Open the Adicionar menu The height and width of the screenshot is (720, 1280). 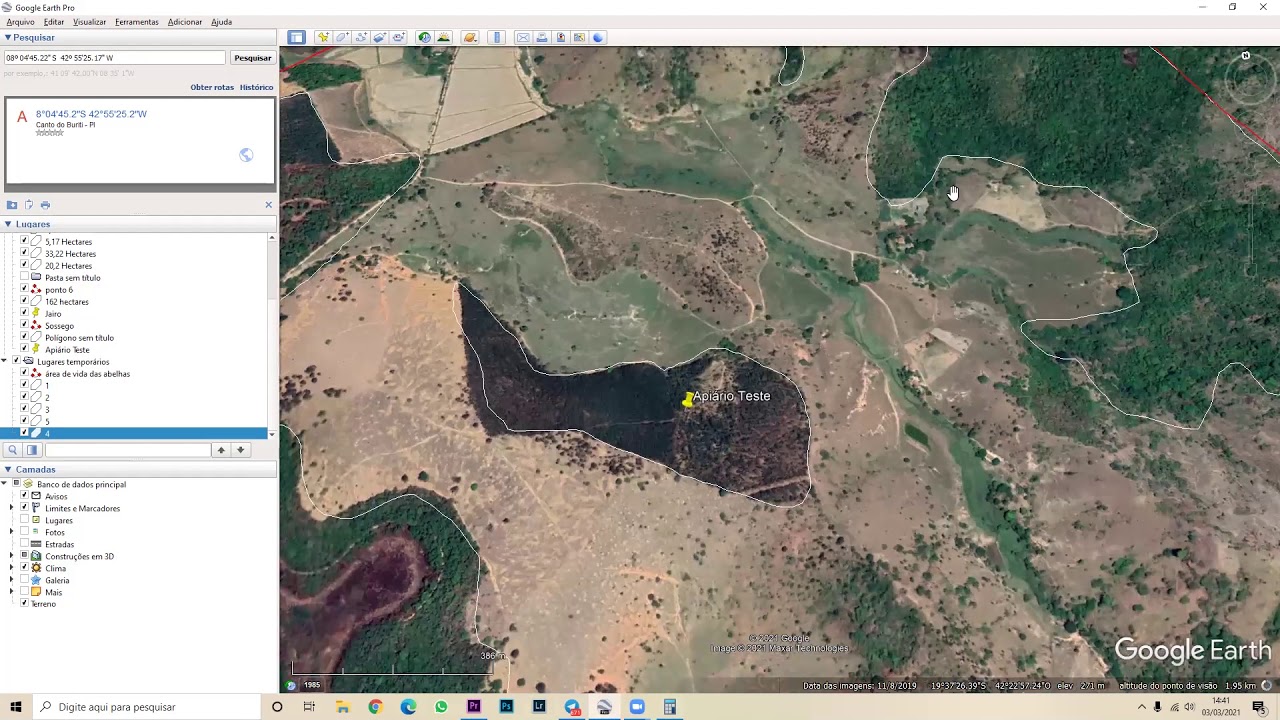tap(185, 22)
